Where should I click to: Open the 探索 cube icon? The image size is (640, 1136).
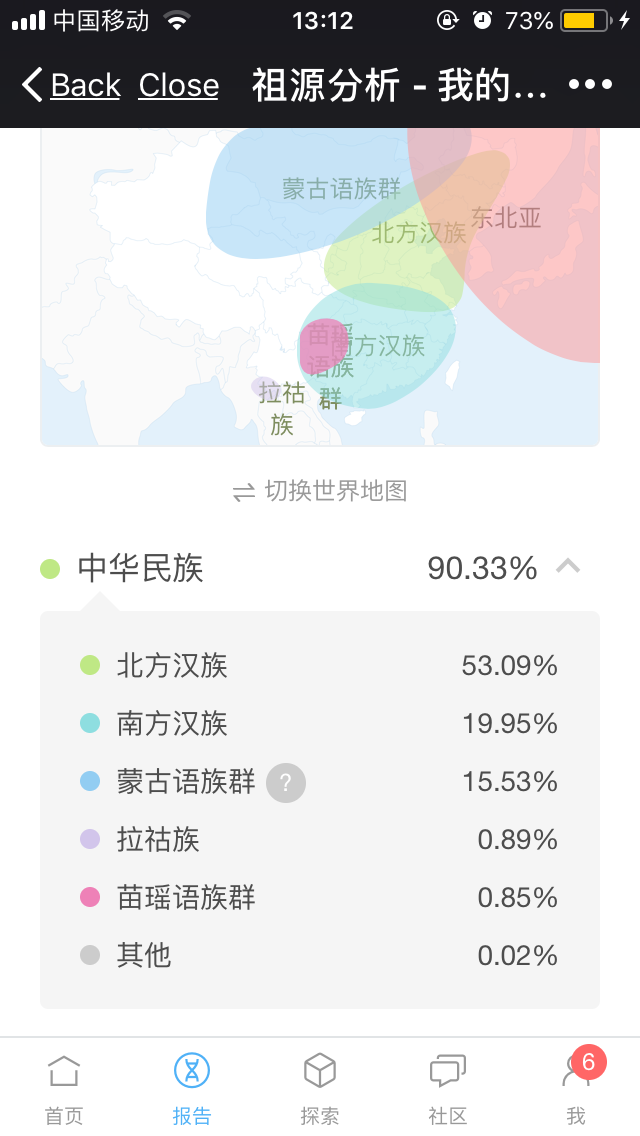coord(320,1070)
